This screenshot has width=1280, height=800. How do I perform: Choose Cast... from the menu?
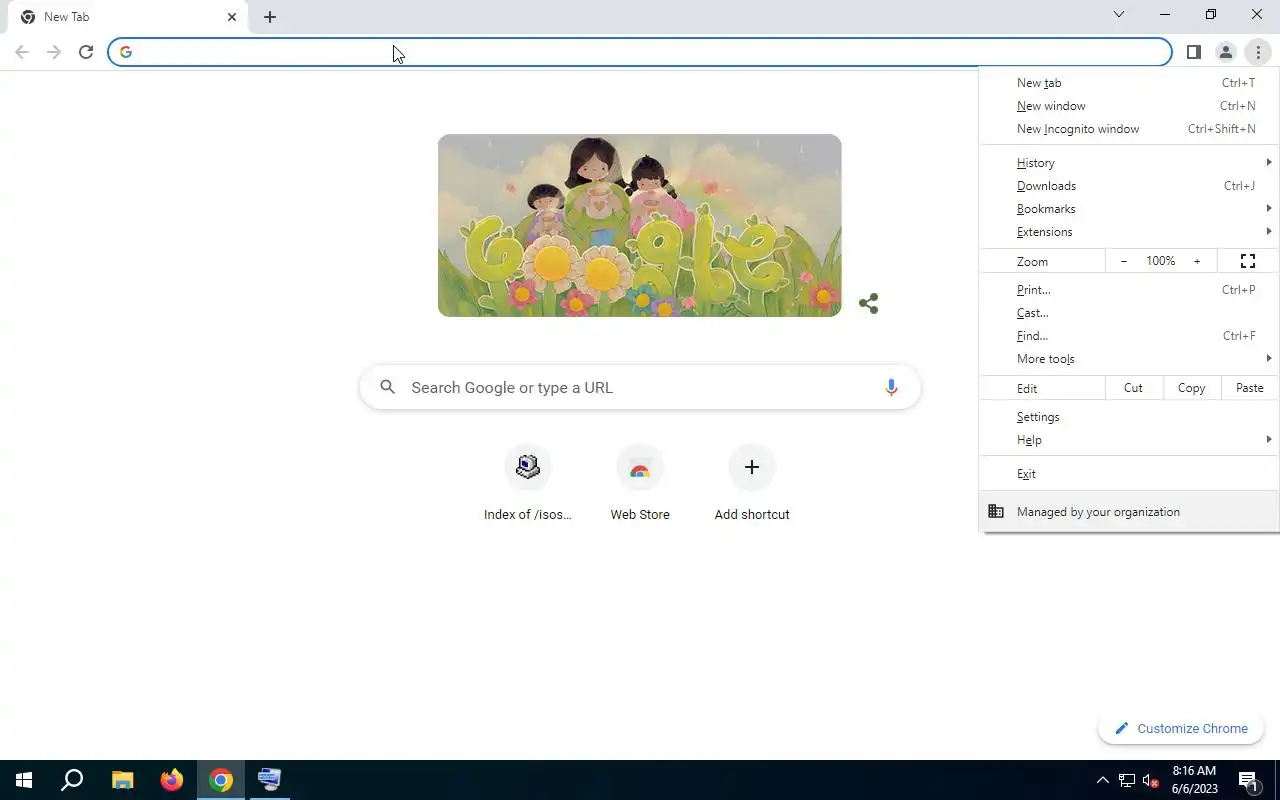(1129, 313)
